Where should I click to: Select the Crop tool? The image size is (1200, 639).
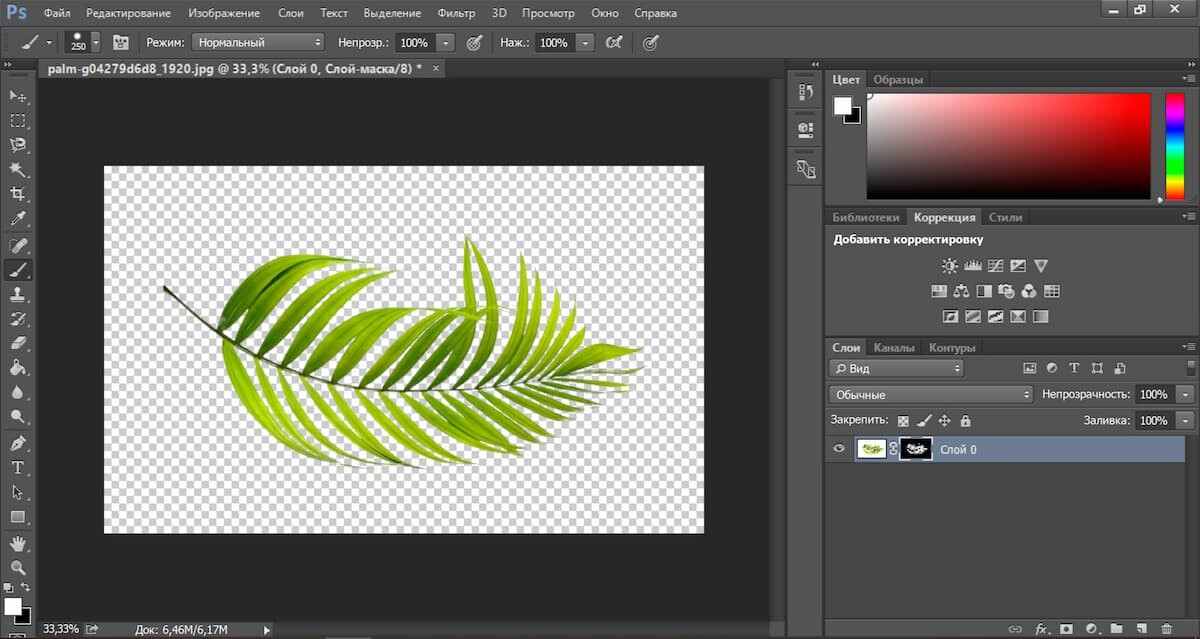17,194
